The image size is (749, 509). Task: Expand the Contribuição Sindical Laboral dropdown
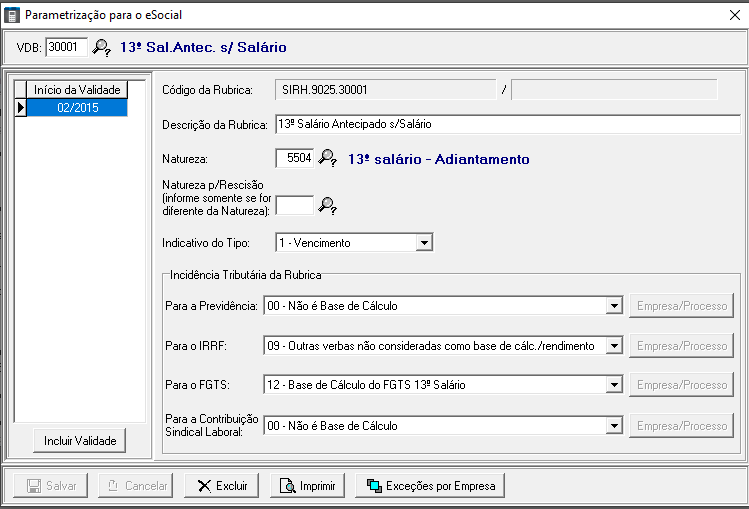[x=615, y=426]
